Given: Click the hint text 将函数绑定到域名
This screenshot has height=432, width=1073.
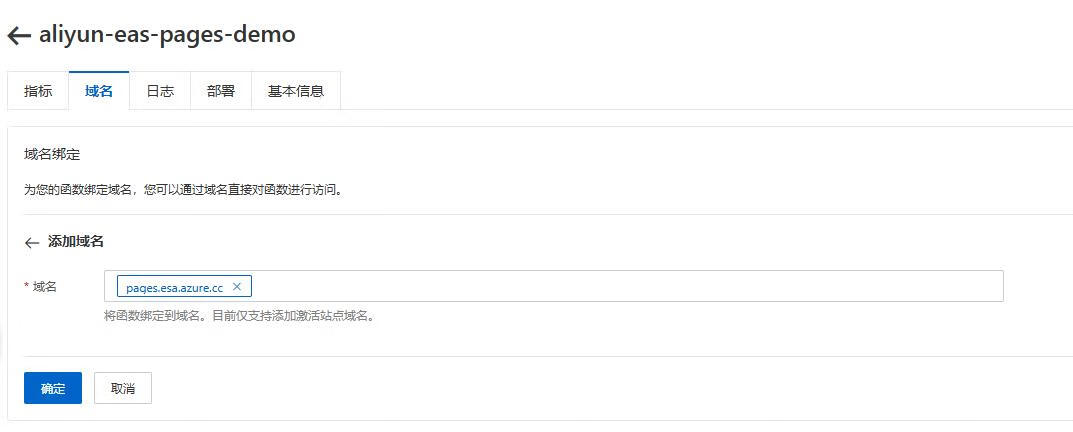Looking at the screenshot, I should tap(155, 316).
